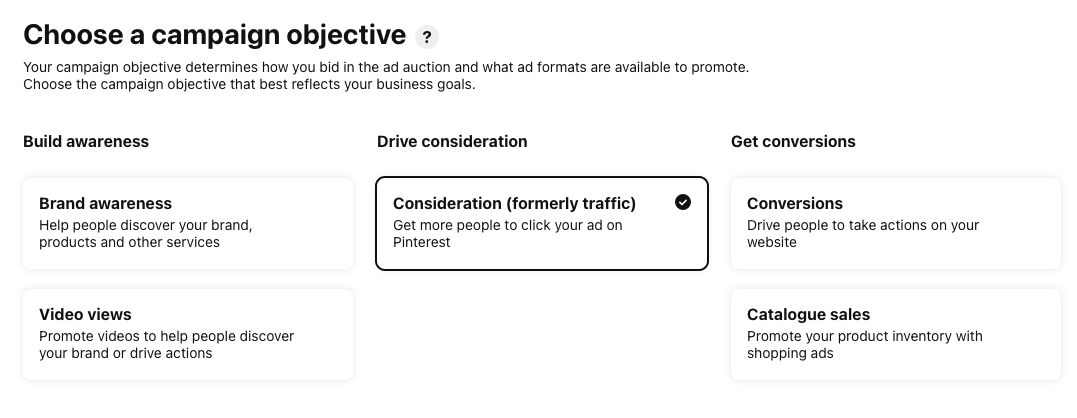Image resolution: width=1077 pixels, height=418 pixels.
Task: Choose the Video views objective card
Action: [x=188, y=334]
